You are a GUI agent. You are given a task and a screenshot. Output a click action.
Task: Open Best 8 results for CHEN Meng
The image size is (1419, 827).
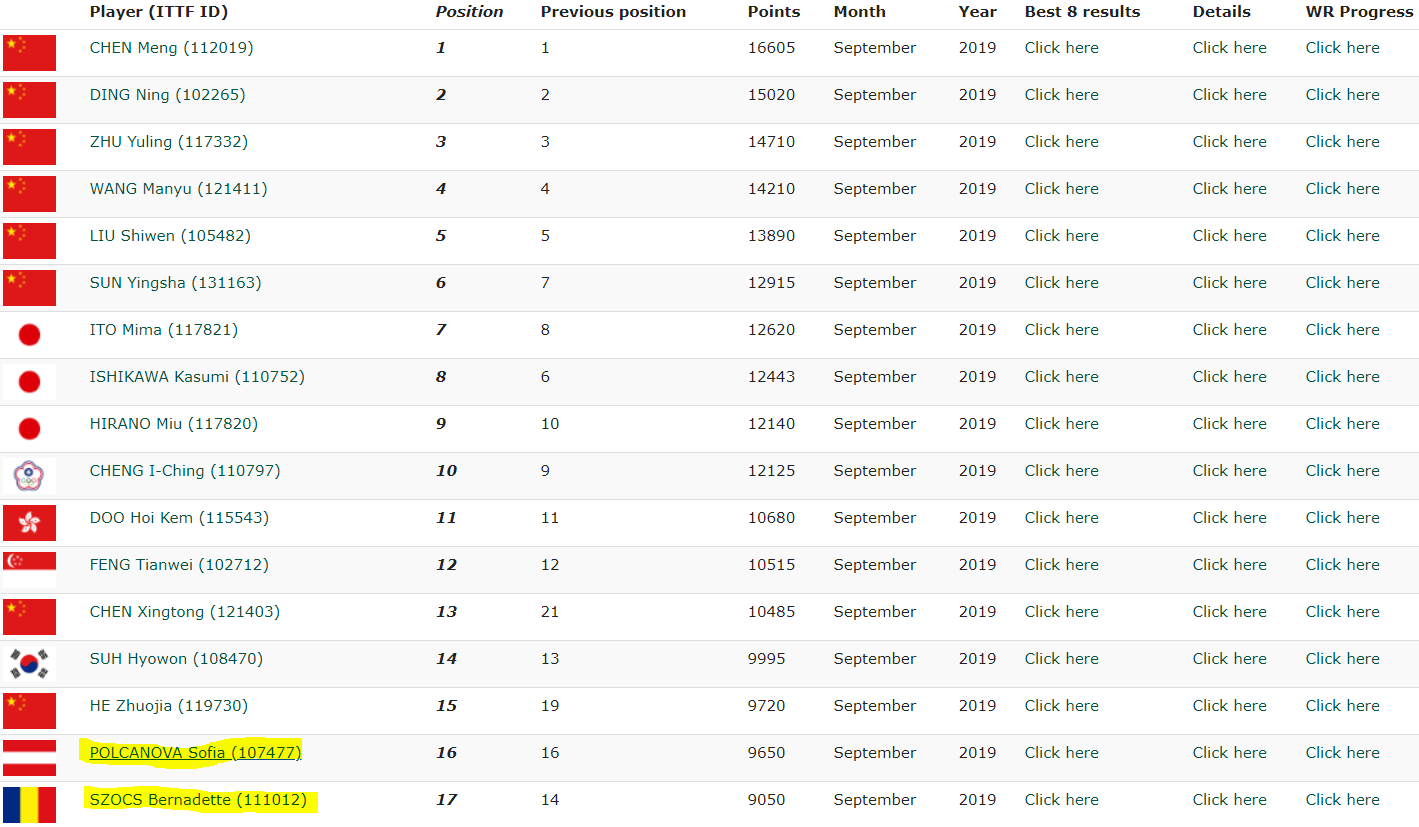pyautogui.click(x=1061, y=48)
